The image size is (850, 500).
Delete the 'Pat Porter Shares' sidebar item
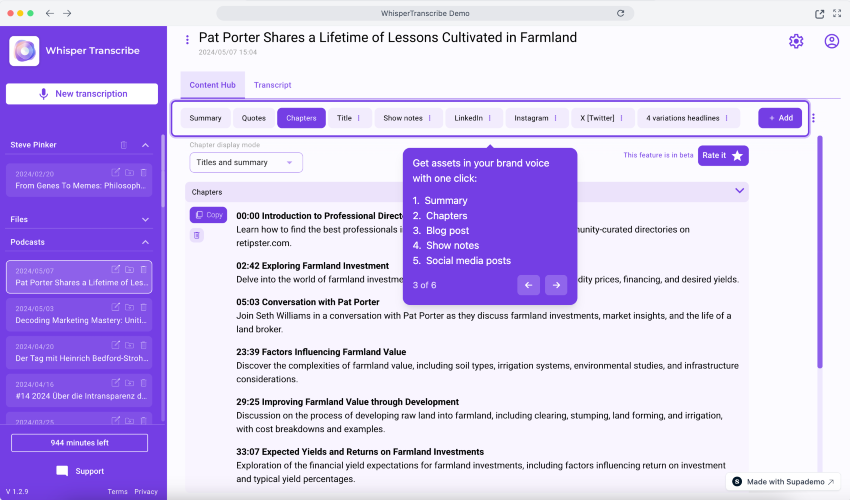pos(144,269)
